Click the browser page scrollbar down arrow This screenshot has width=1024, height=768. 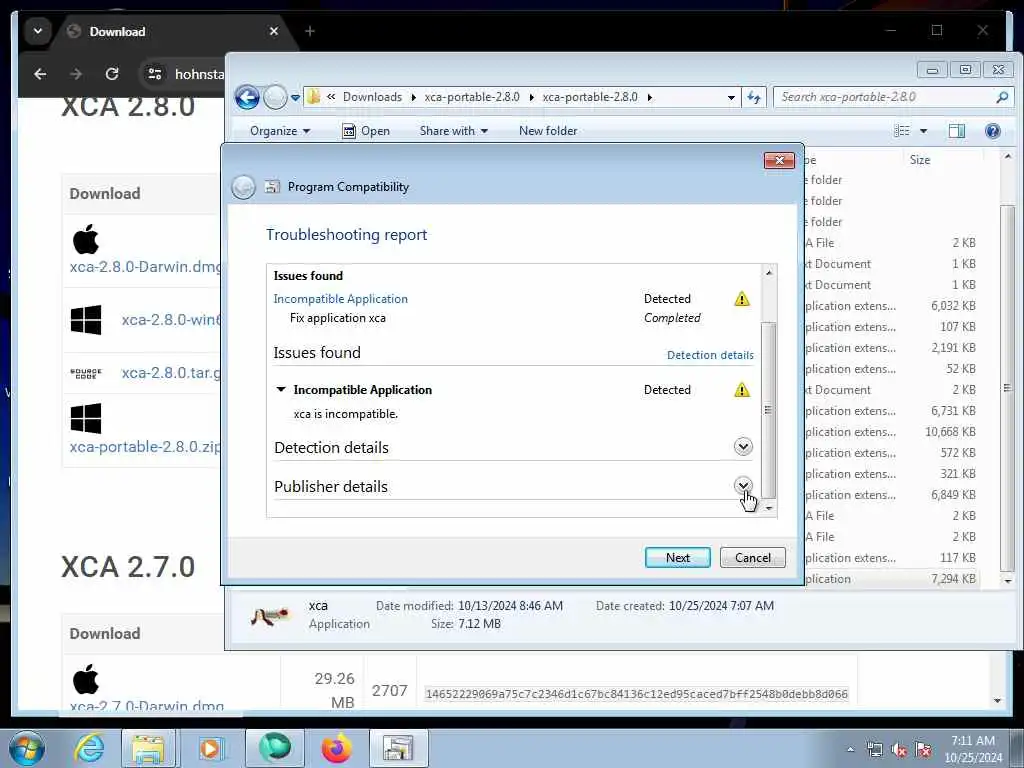(997, 701)
